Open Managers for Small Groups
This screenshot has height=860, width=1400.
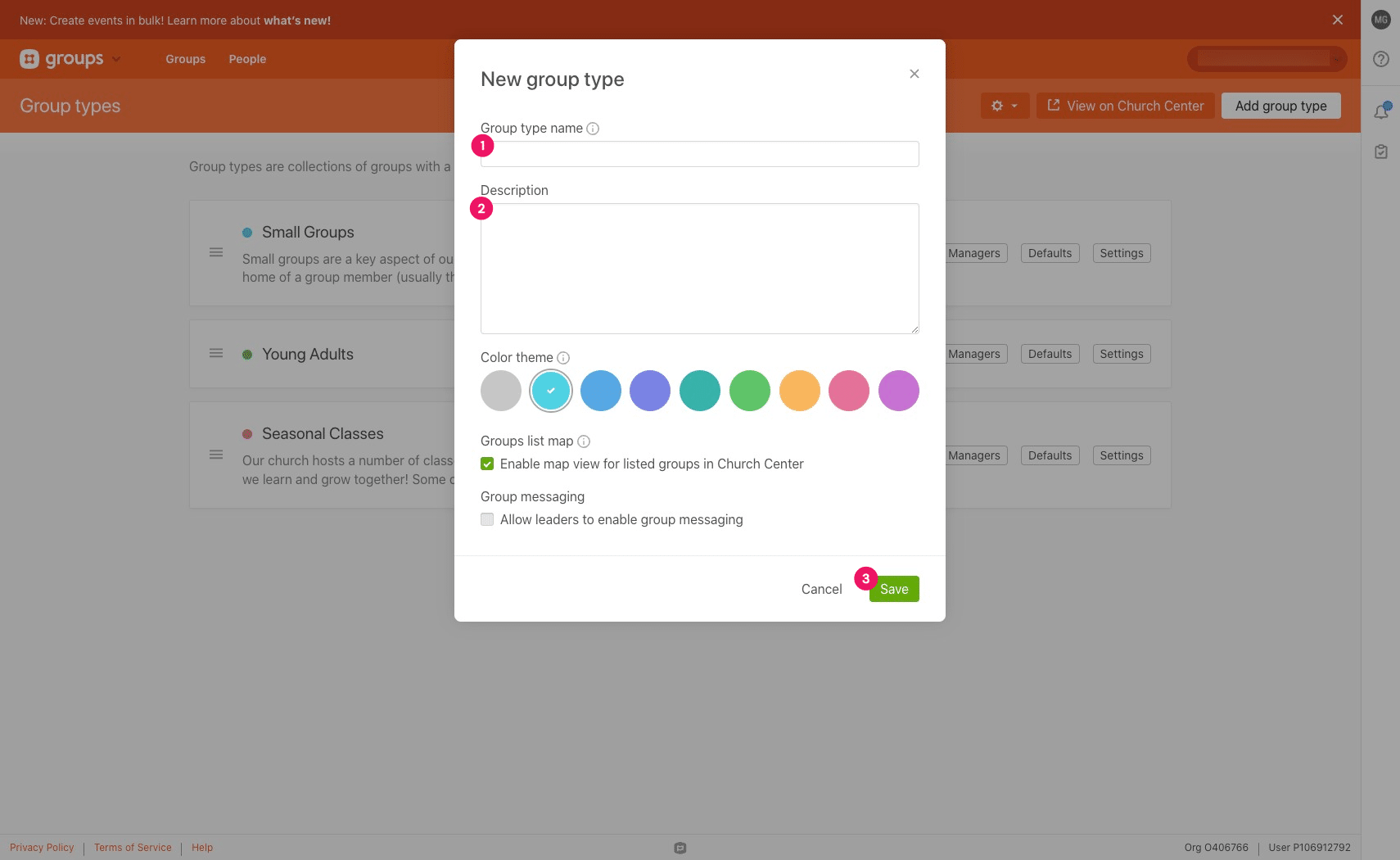pos(974,253)
